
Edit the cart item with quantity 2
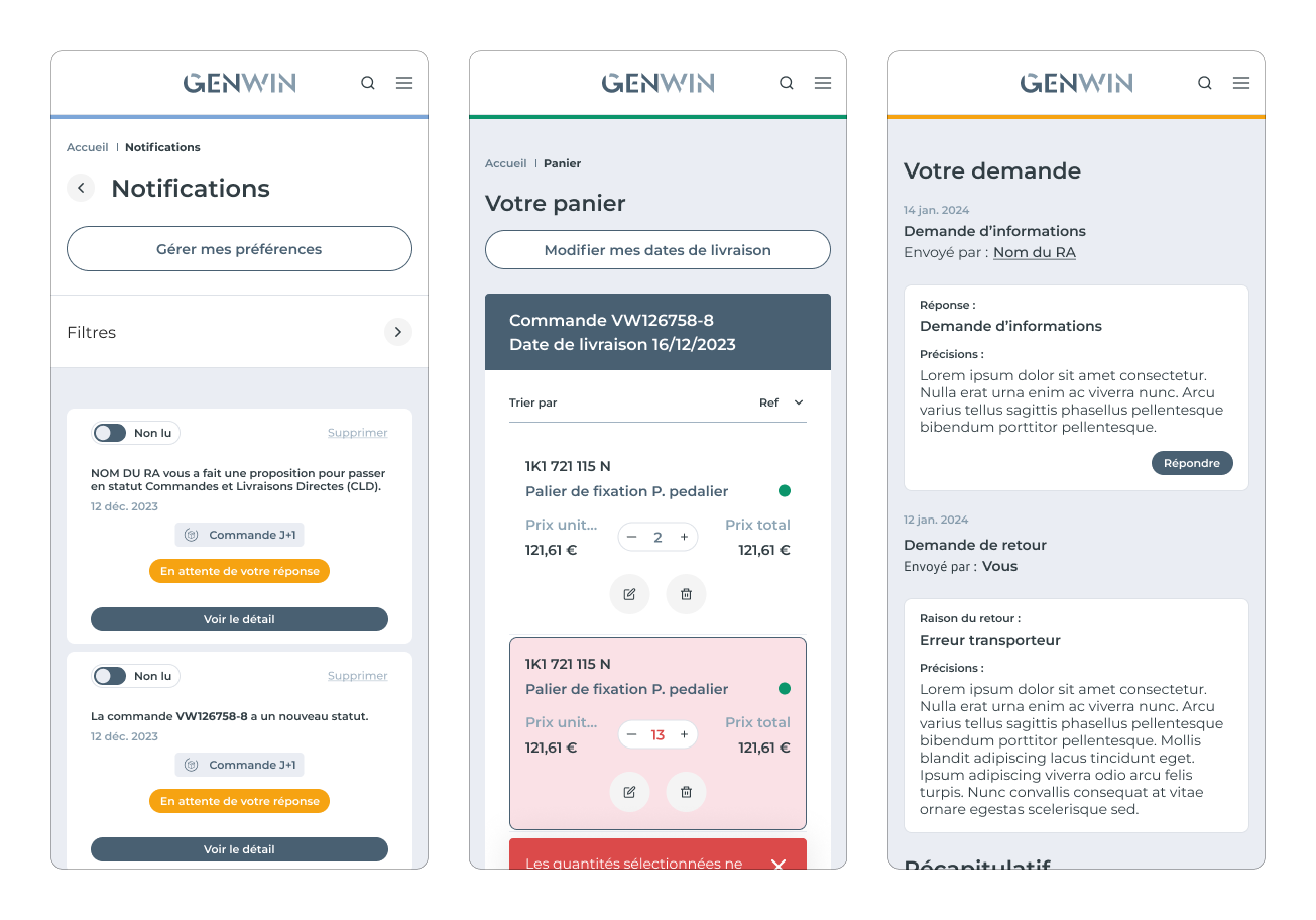(x=629, y=594)
